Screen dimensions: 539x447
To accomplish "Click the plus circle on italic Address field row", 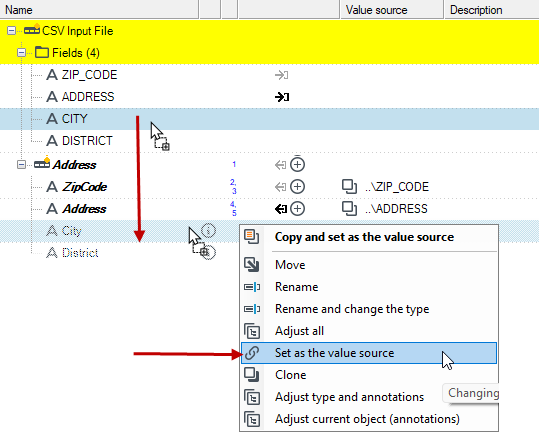I will point(297,209).
